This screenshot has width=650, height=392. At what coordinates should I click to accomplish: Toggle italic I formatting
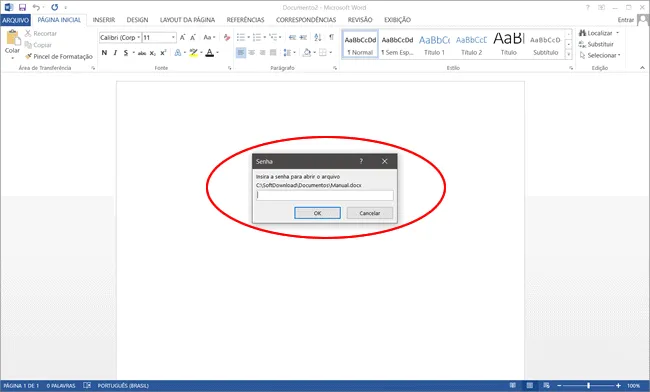(115, 53)
